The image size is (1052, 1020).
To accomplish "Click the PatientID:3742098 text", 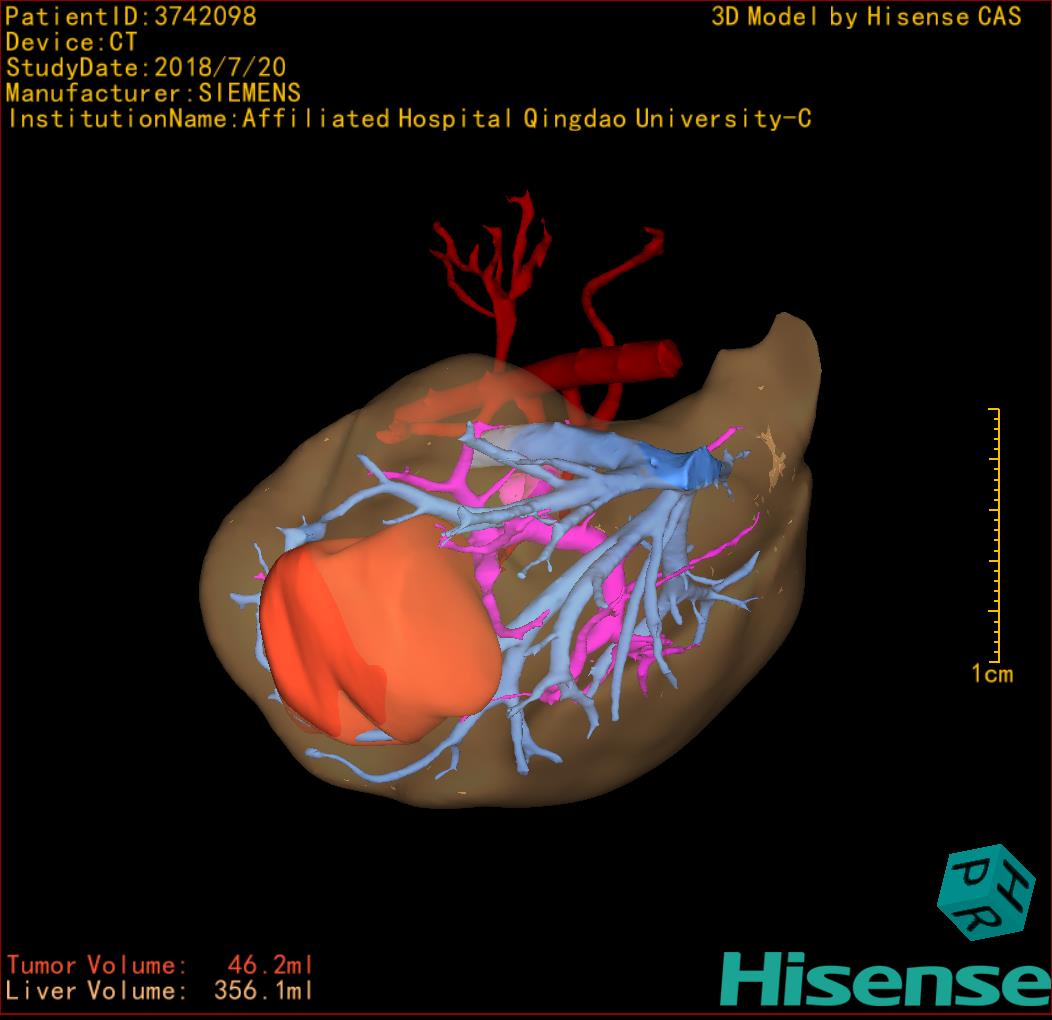I will coord(131,16).
